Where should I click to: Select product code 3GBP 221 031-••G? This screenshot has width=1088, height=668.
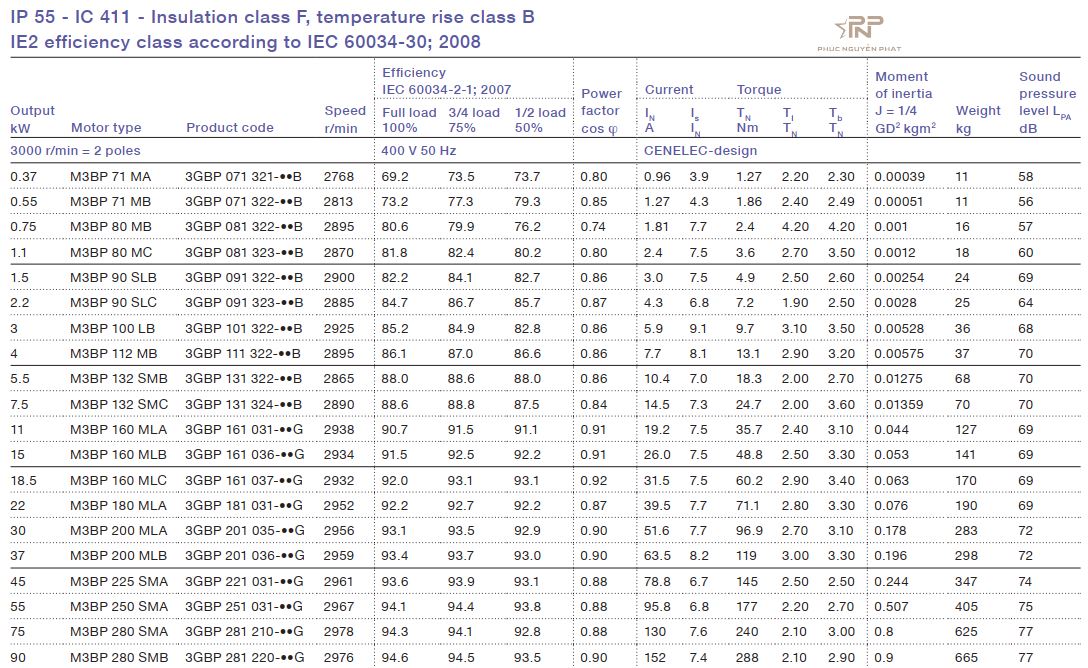pyautogui.click(x=244, y=581)
